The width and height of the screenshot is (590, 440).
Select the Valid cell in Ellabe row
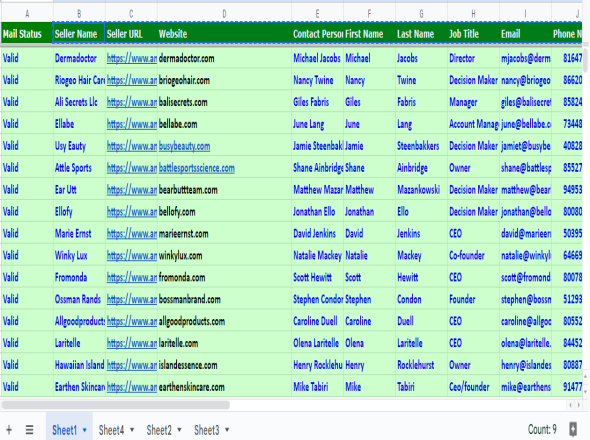pyautogui.click(x=27, y=124)
